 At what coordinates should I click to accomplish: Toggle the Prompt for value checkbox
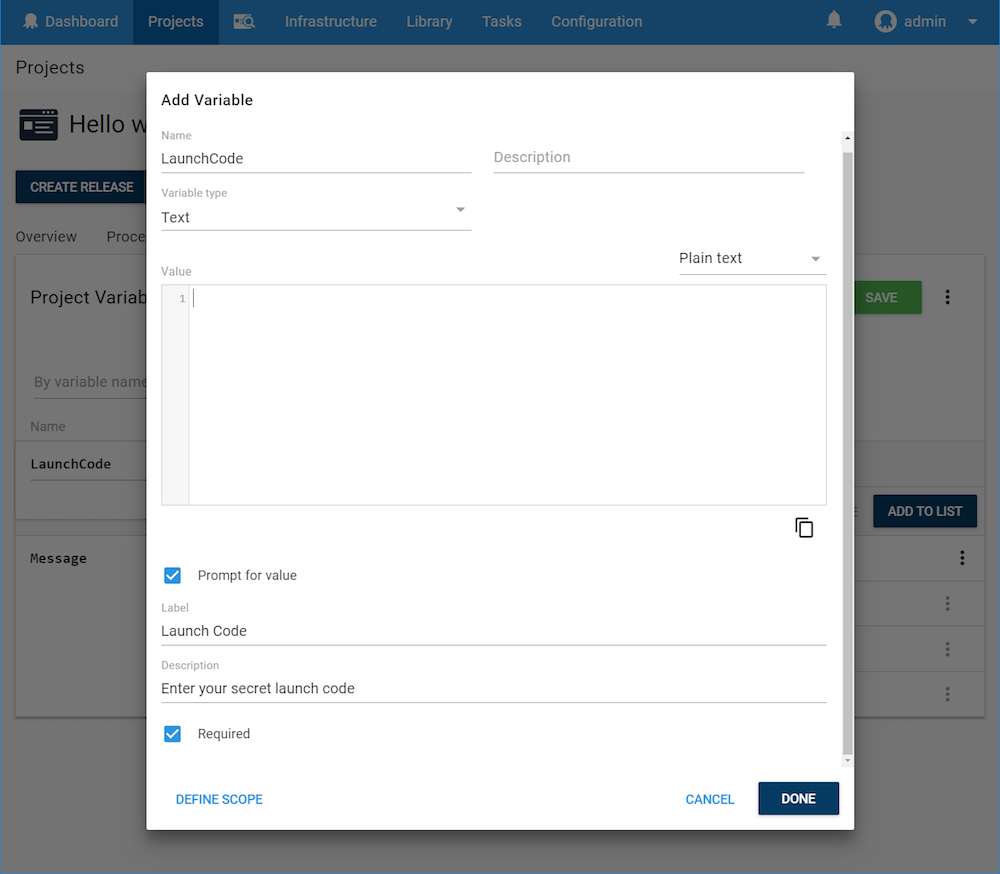pos(172,575)
